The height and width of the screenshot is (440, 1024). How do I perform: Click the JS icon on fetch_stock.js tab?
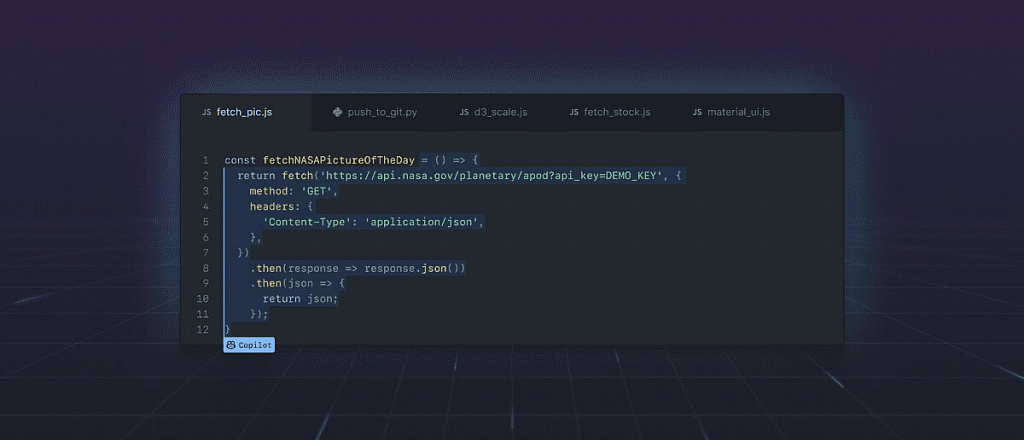[574, 112]
